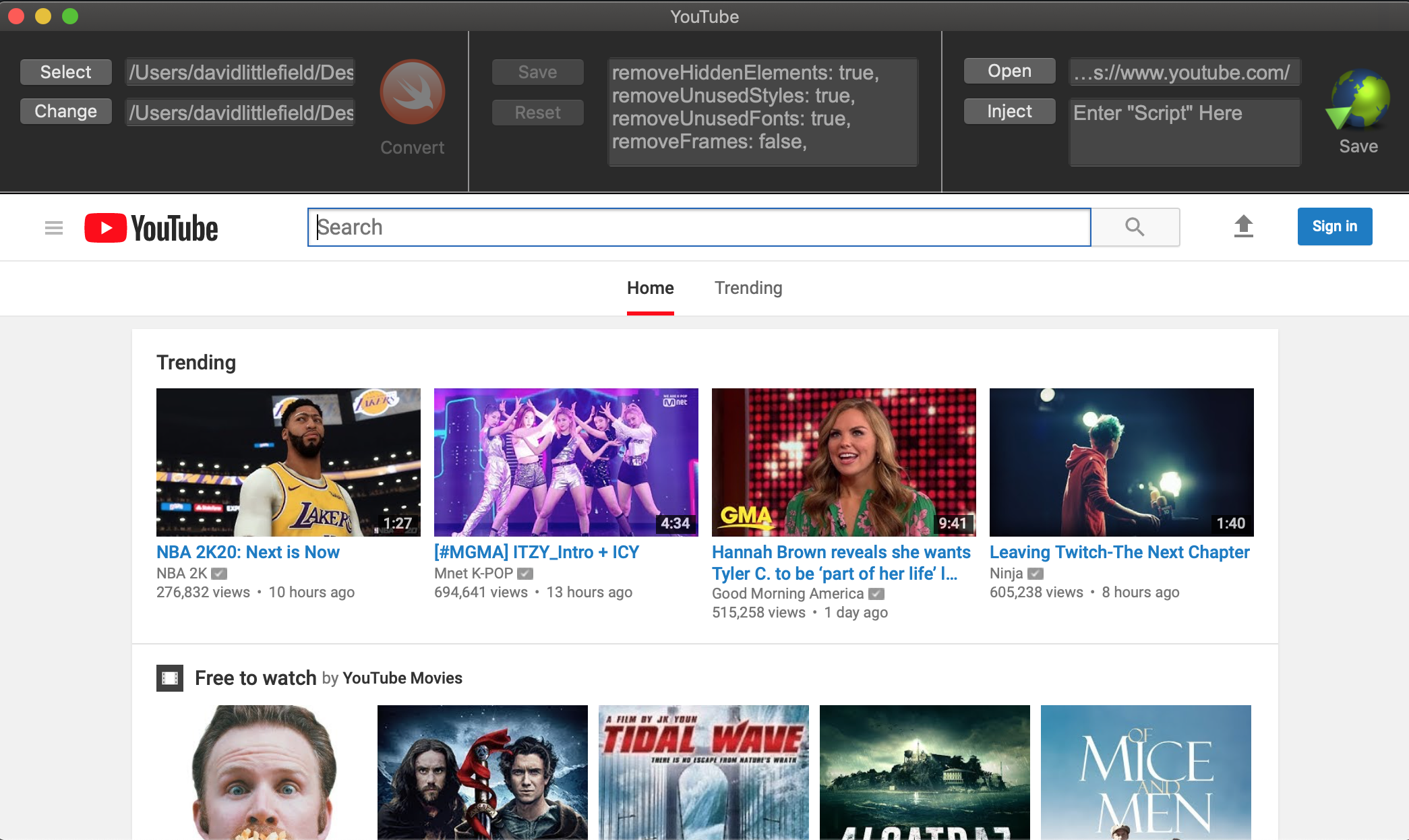Viewport: 1409px width, 840px height.
Task: Click the Mnet K-POP channel name
Action: [474, 574]
